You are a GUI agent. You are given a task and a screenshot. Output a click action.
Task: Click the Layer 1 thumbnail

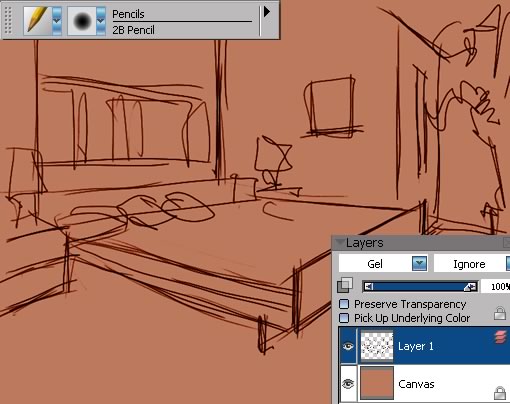tap(377, 346)
